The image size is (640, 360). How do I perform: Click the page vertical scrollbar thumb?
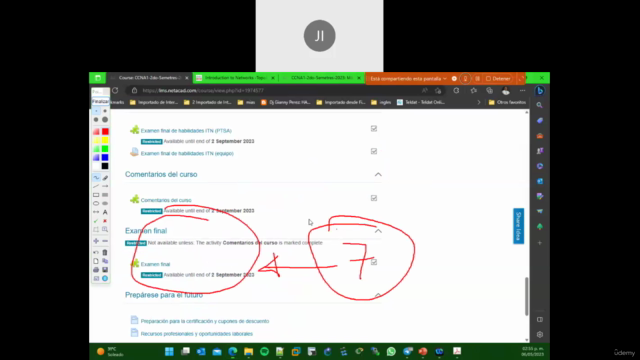point(527,296)
